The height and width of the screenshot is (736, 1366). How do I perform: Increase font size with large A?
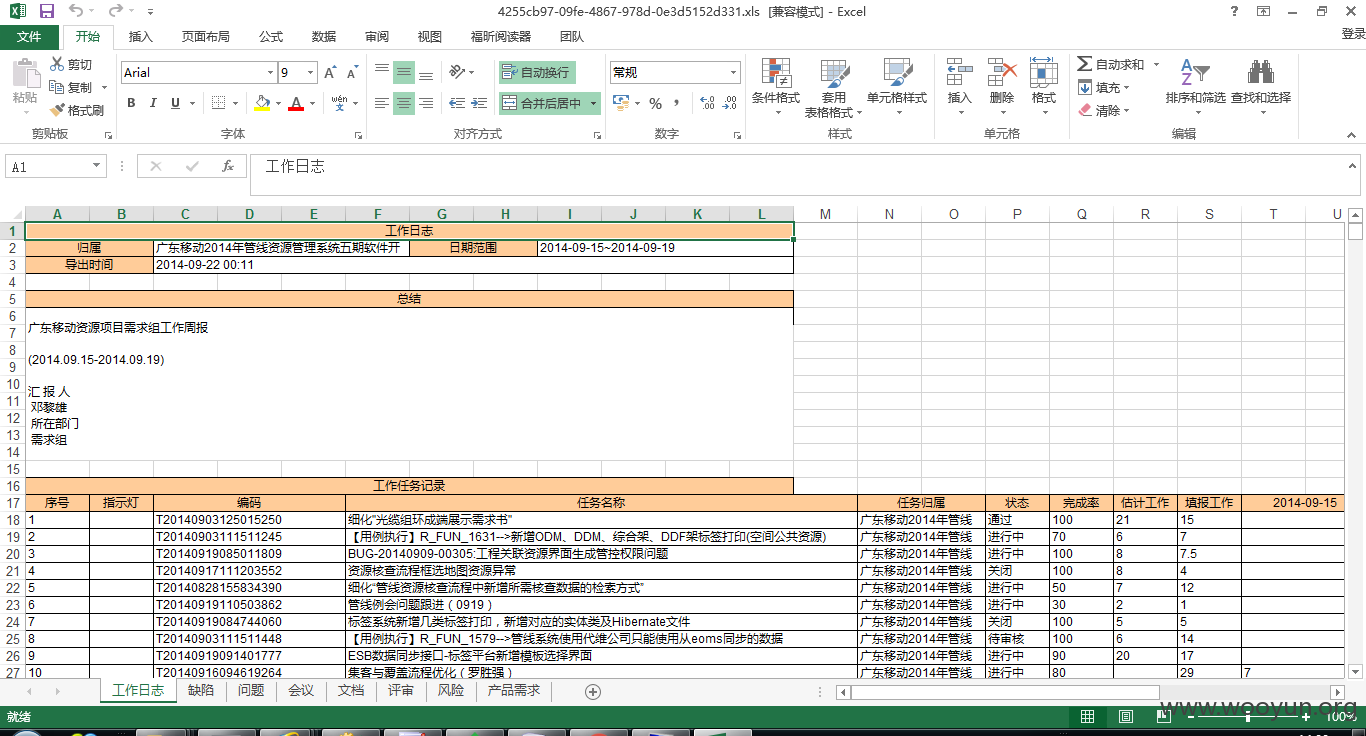click(331, 73)
